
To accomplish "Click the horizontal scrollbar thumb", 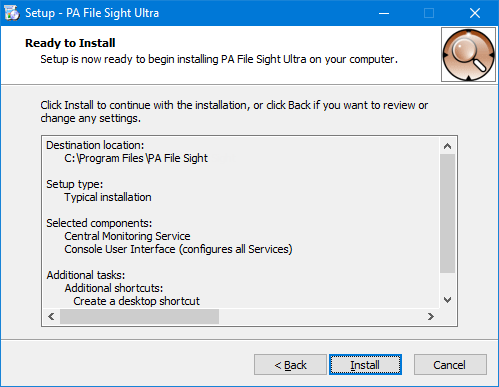I will click(x=139, y=316).
